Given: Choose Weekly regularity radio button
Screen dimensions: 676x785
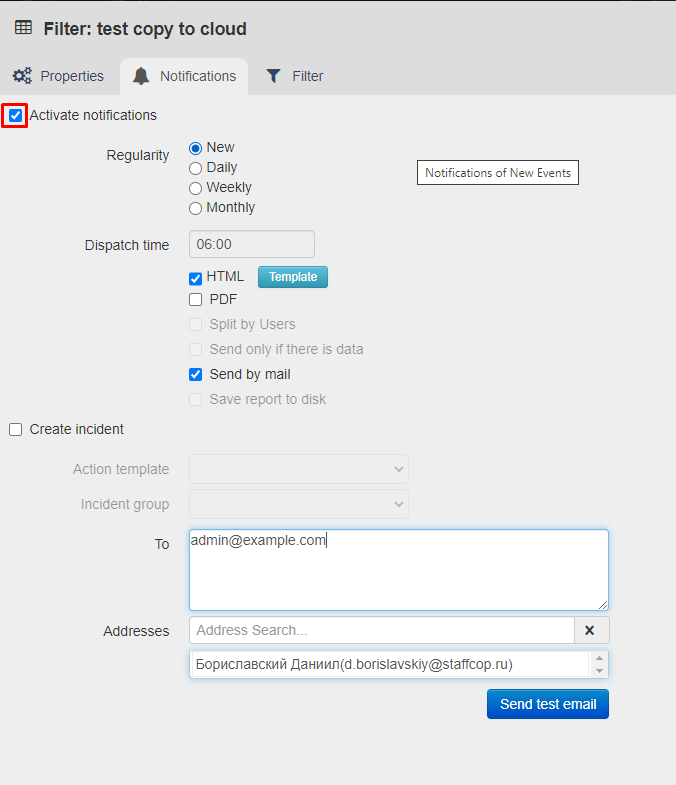Looking at the screenshot, I should click(196, 188).
